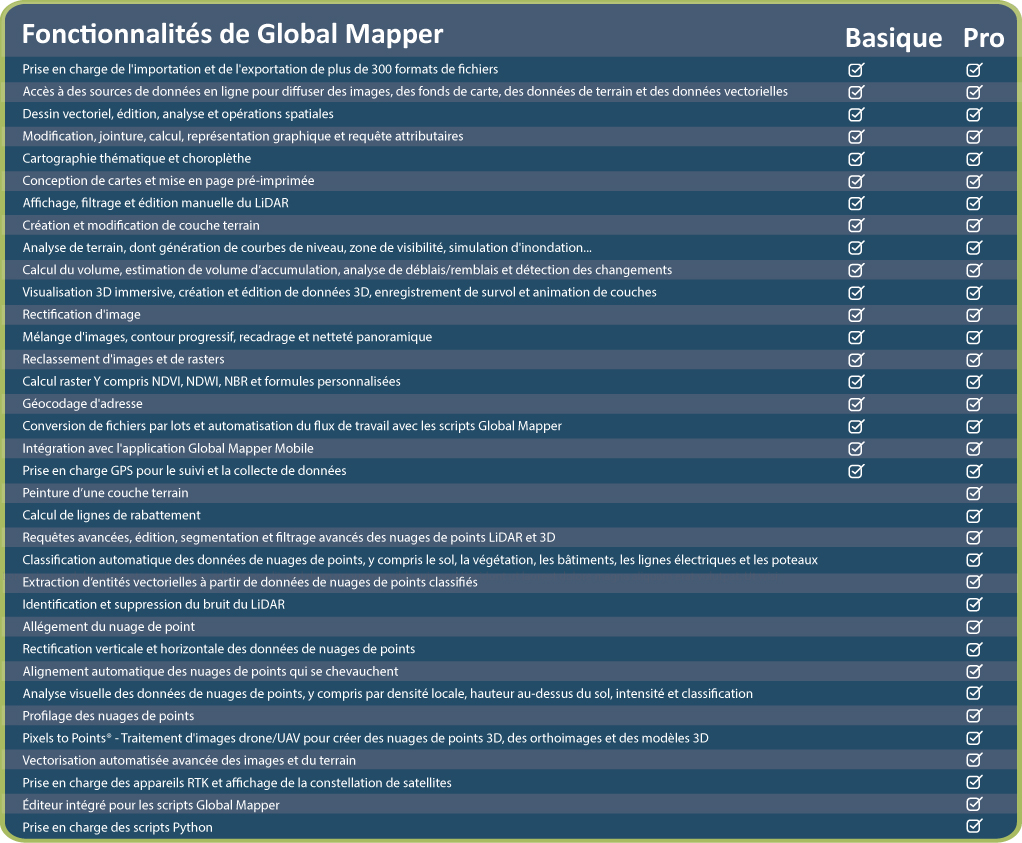Viewport: 1022px width, 843px height.
Task: Click Pro checkmark for GPS suivi row
Action: [974, 471]
